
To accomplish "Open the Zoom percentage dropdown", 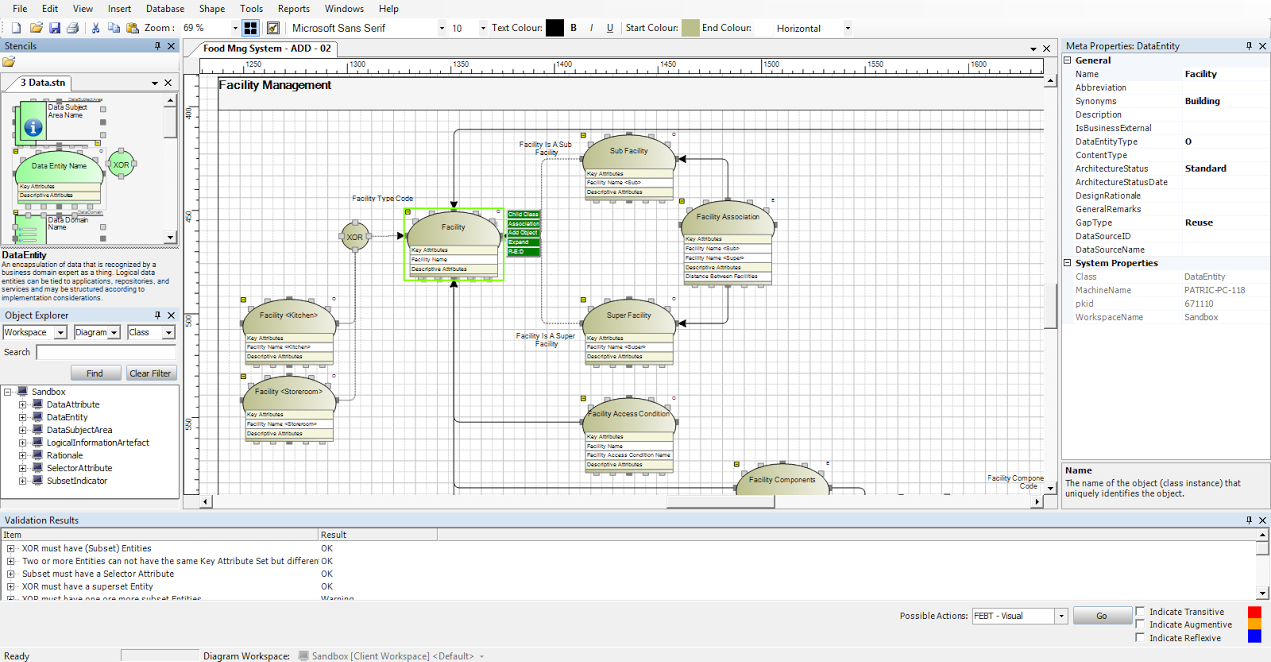I will [235, 28].
